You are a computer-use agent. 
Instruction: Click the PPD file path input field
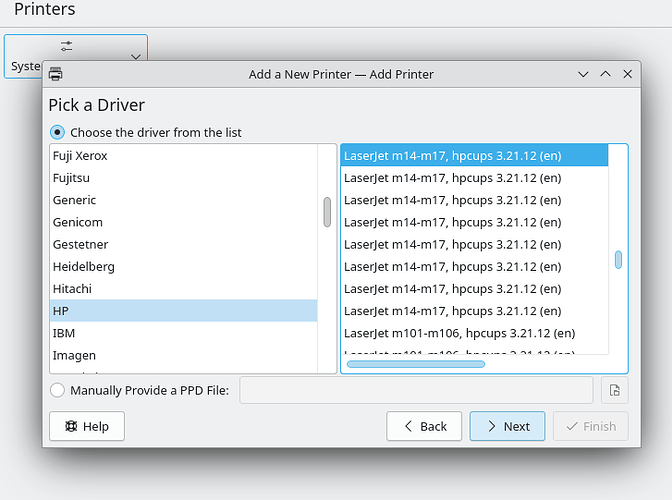(416, 390)
